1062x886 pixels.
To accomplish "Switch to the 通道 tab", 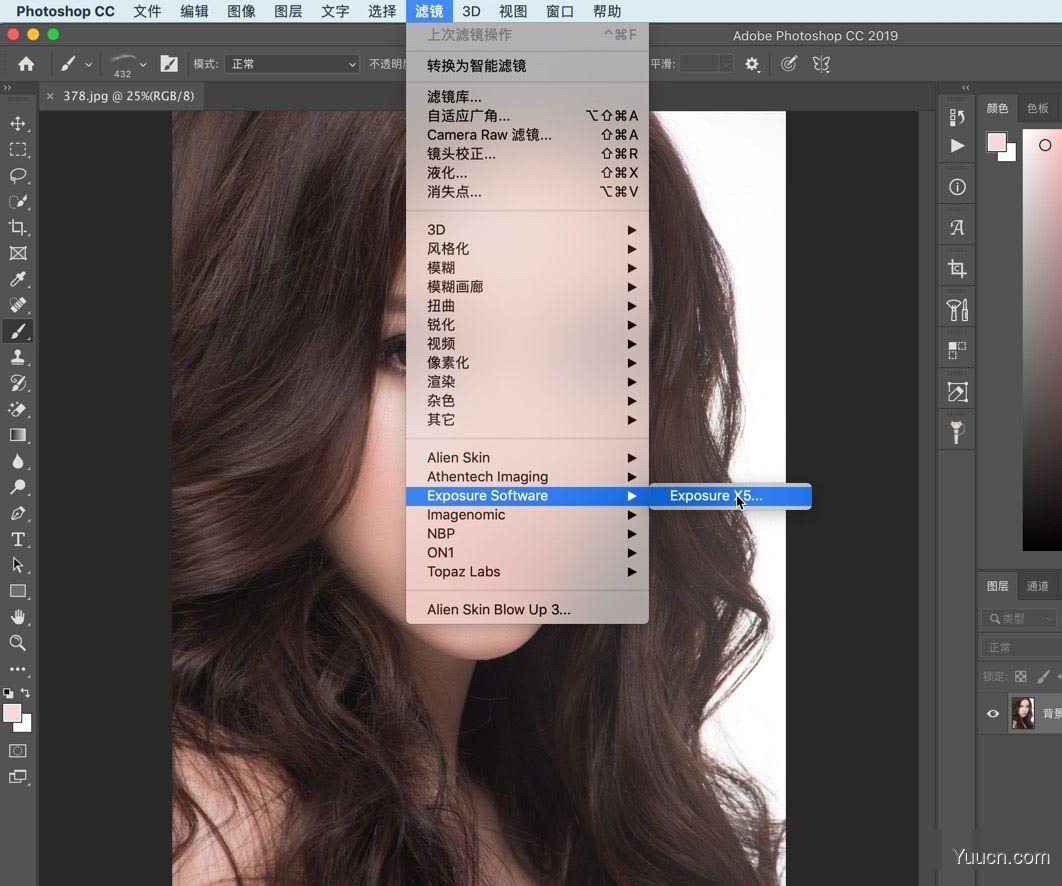I will click(x=1037, y=586).
